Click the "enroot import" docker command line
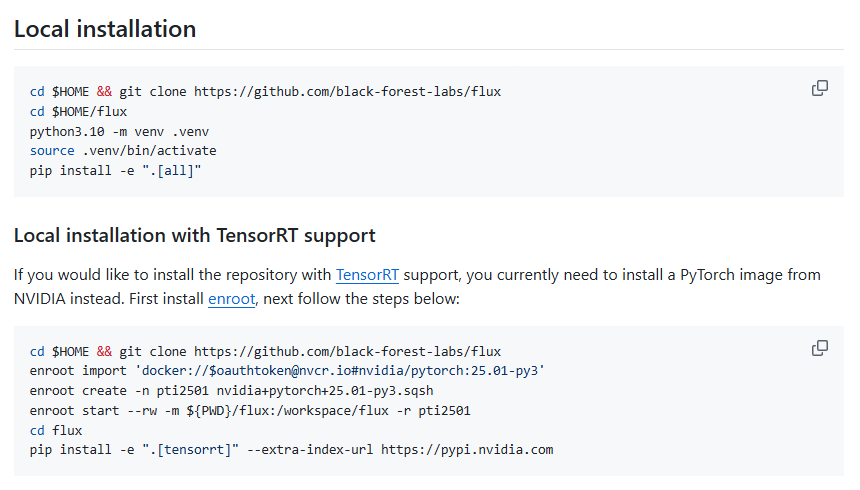Screen dimensions: 860x490 point(286,371)
